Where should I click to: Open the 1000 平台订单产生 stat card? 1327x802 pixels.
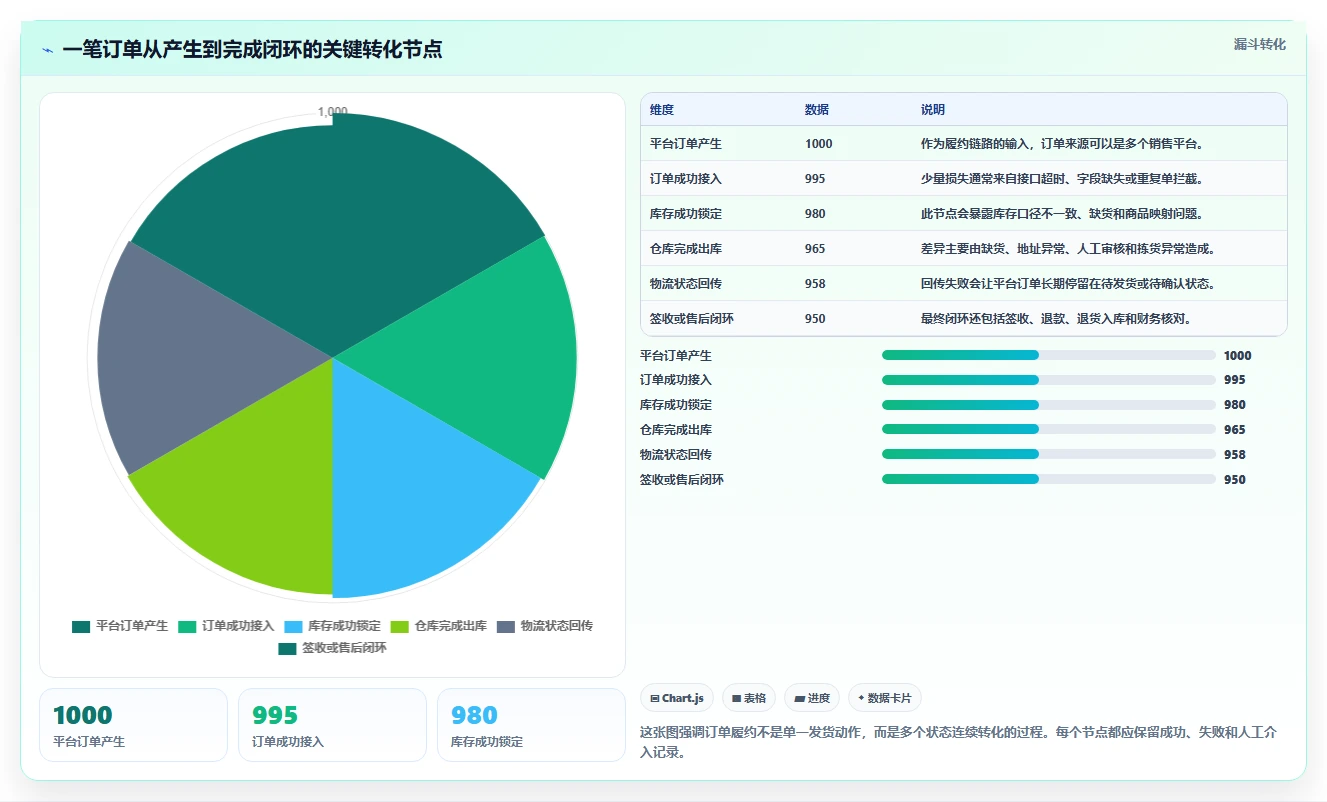click(133, 725)
